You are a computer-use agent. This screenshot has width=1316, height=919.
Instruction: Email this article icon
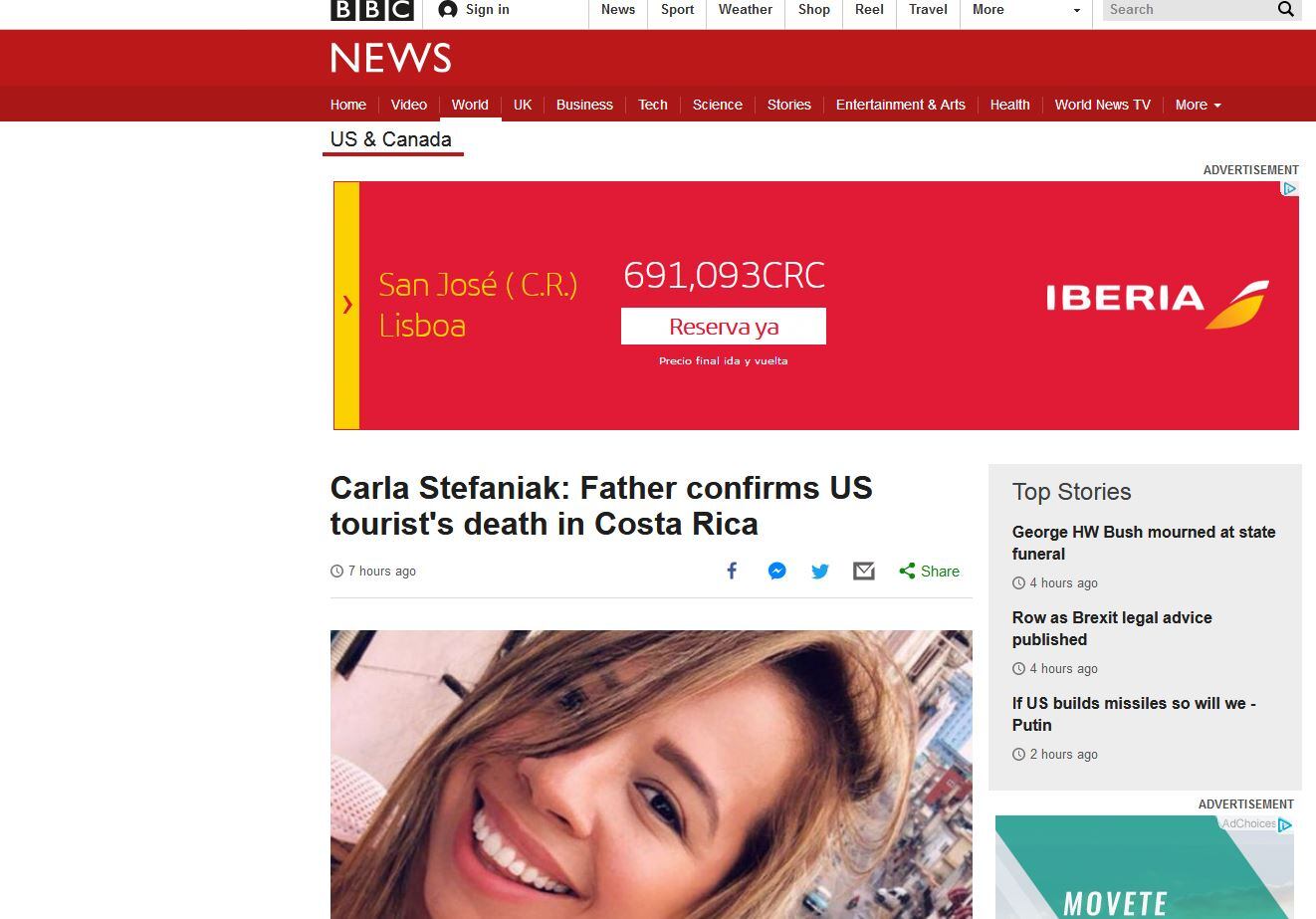[x=864, y=572]
